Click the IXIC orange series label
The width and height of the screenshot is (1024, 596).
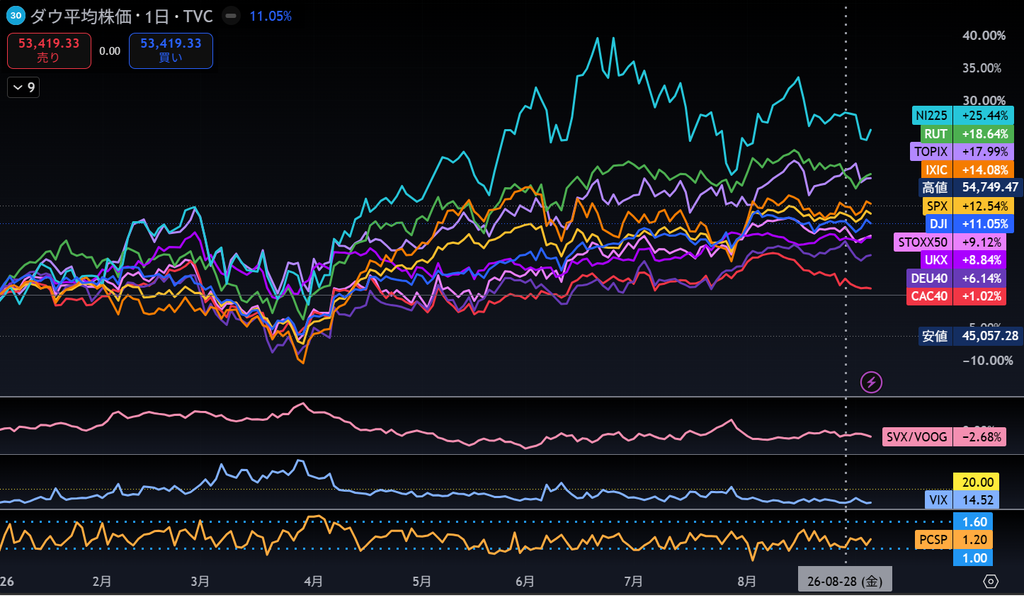(x=936, y=170)
